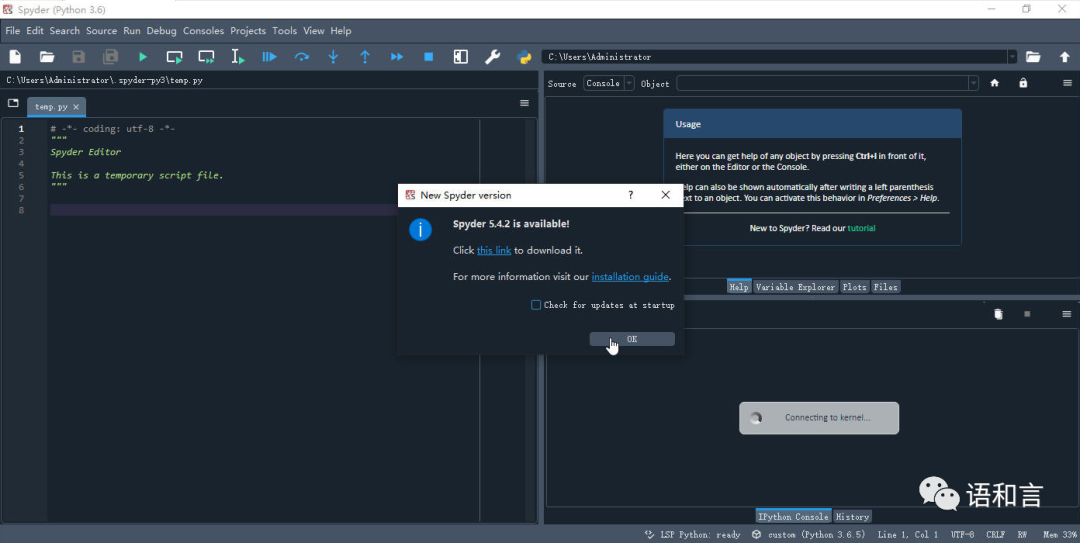Screen dimensions: 1080x543
Task: Expand the Object combo box arrow
Action: pyautogui.click(x=973, y=83)
